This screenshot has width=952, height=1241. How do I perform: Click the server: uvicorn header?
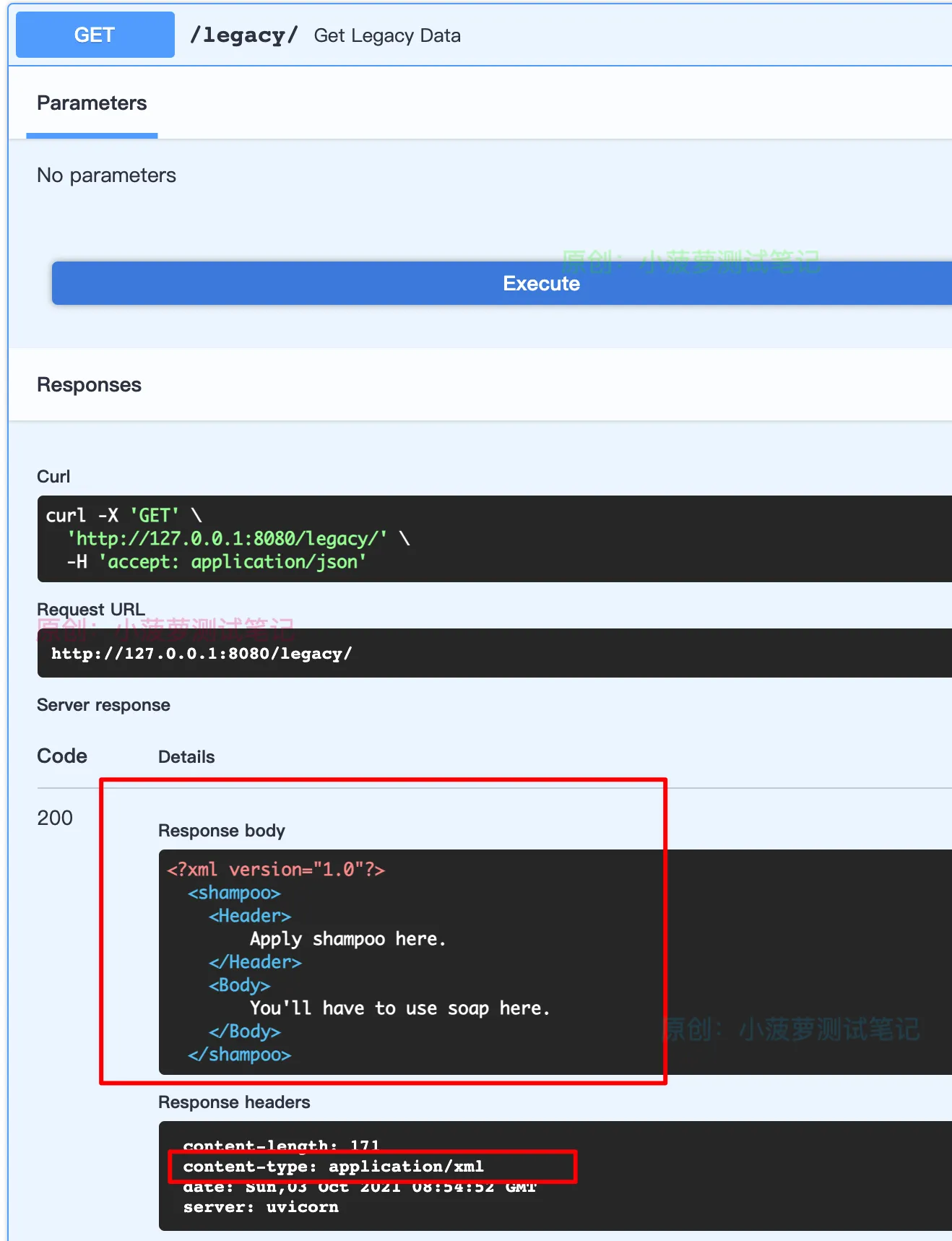(x=261, y=1207)
